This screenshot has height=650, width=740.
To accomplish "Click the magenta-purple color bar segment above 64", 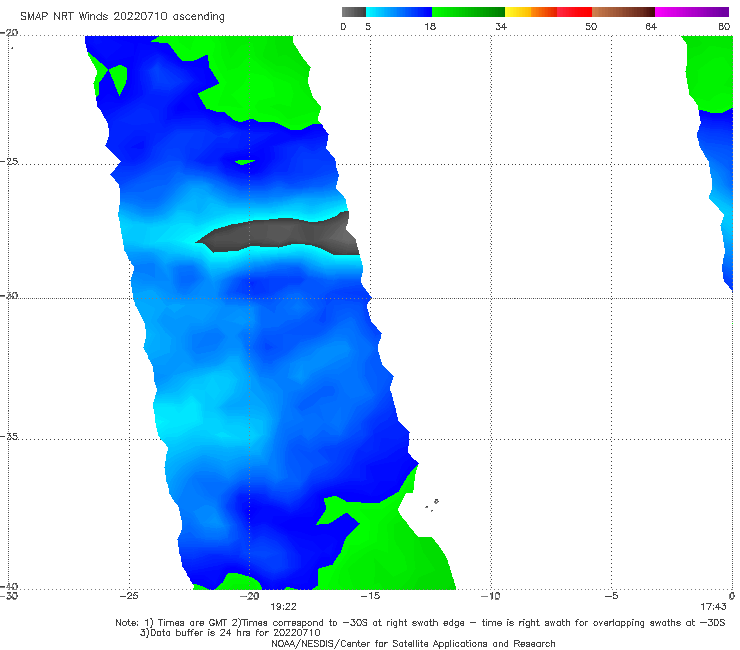I will coord(692,12).
